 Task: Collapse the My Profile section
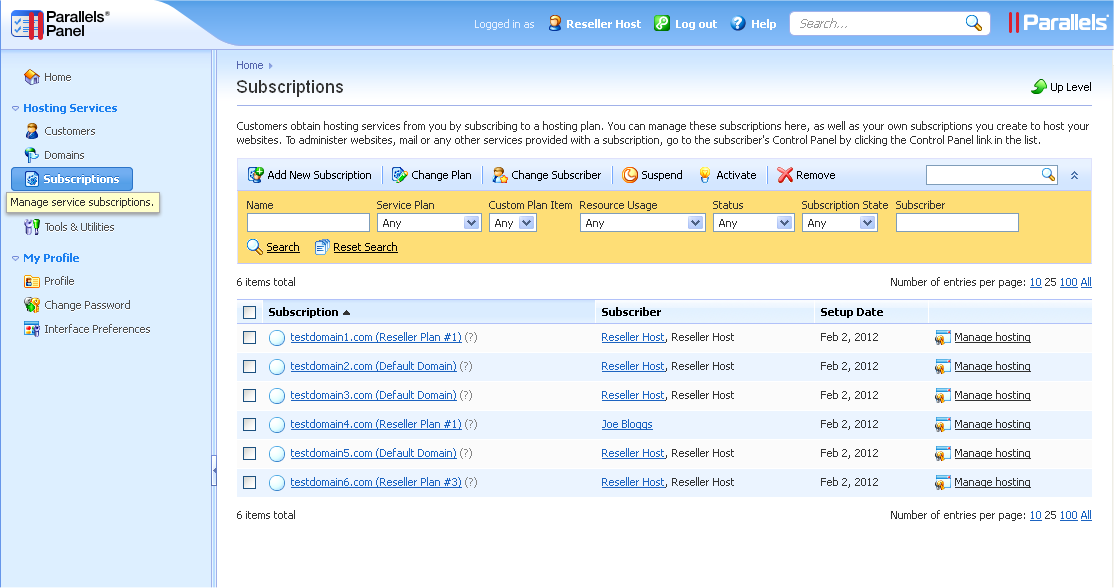(16, 258)
